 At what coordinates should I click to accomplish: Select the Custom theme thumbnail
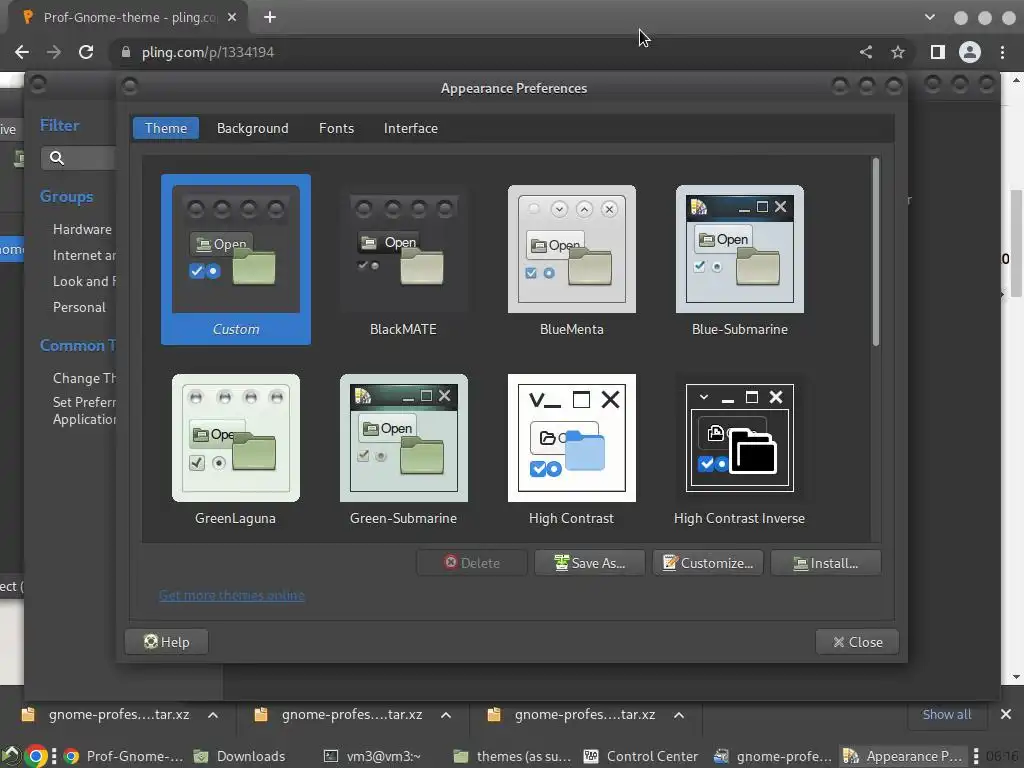[236, 259]
